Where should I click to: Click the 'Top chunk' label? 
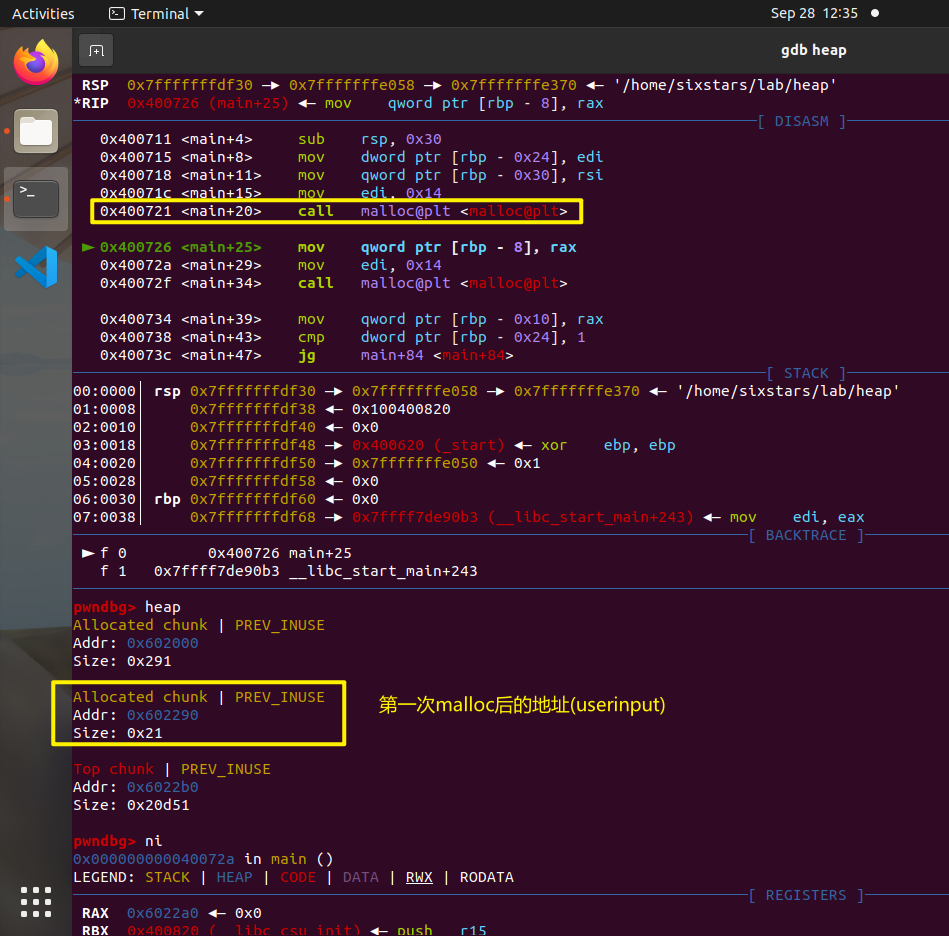pos(113,770)
